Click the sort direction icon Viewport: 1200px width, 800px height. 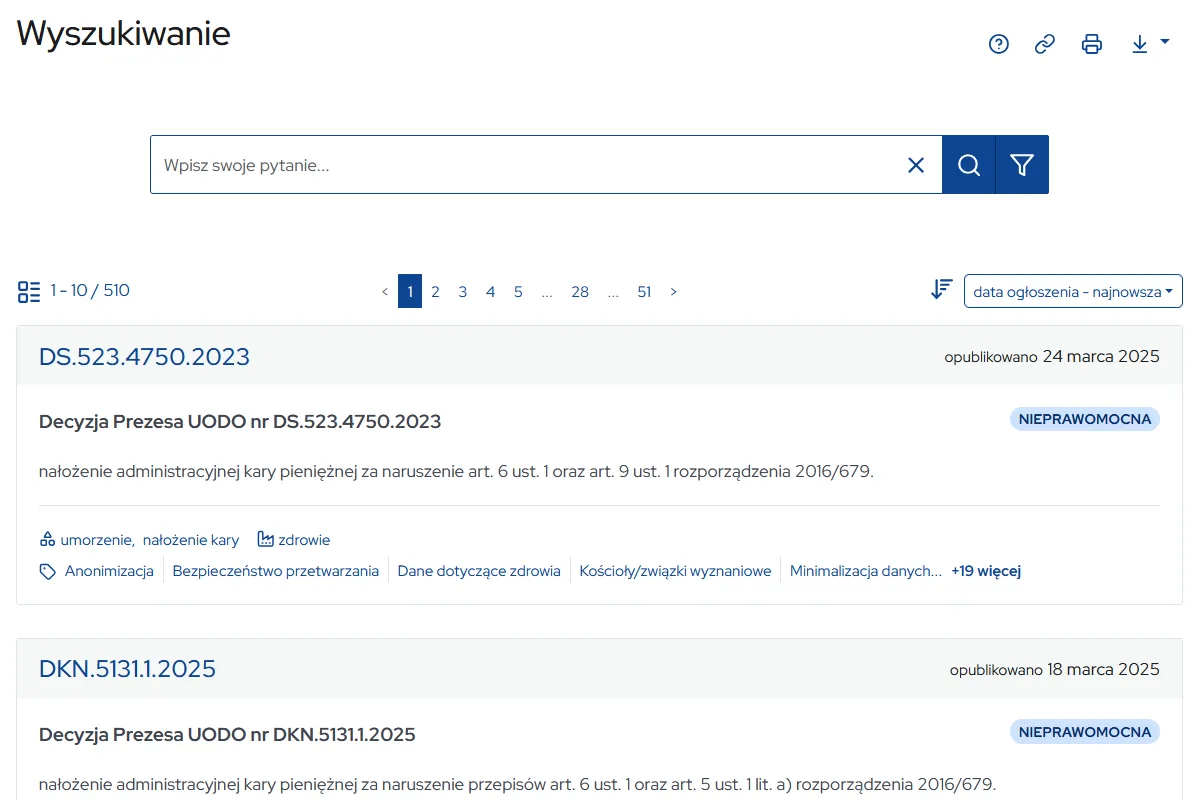coord(941,290)
